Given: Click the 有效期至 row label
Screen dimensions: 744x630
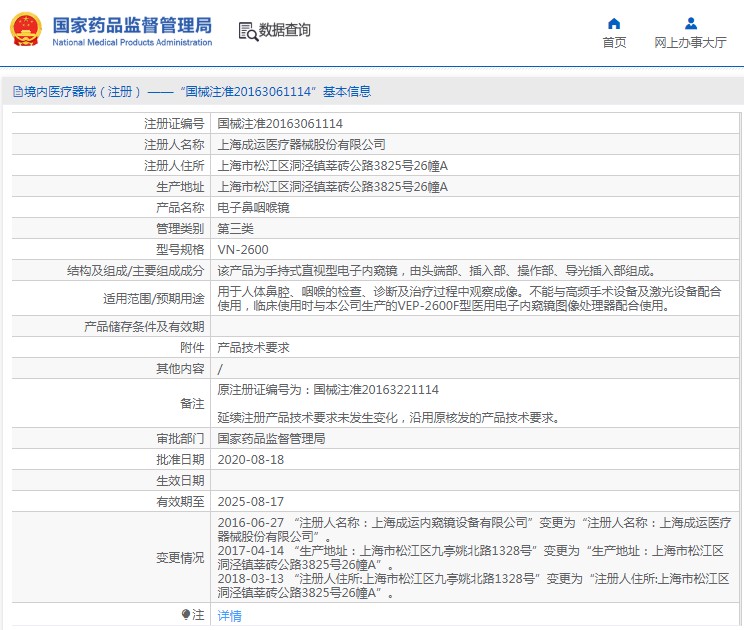Looking at the screenshot, I should 180,502.
